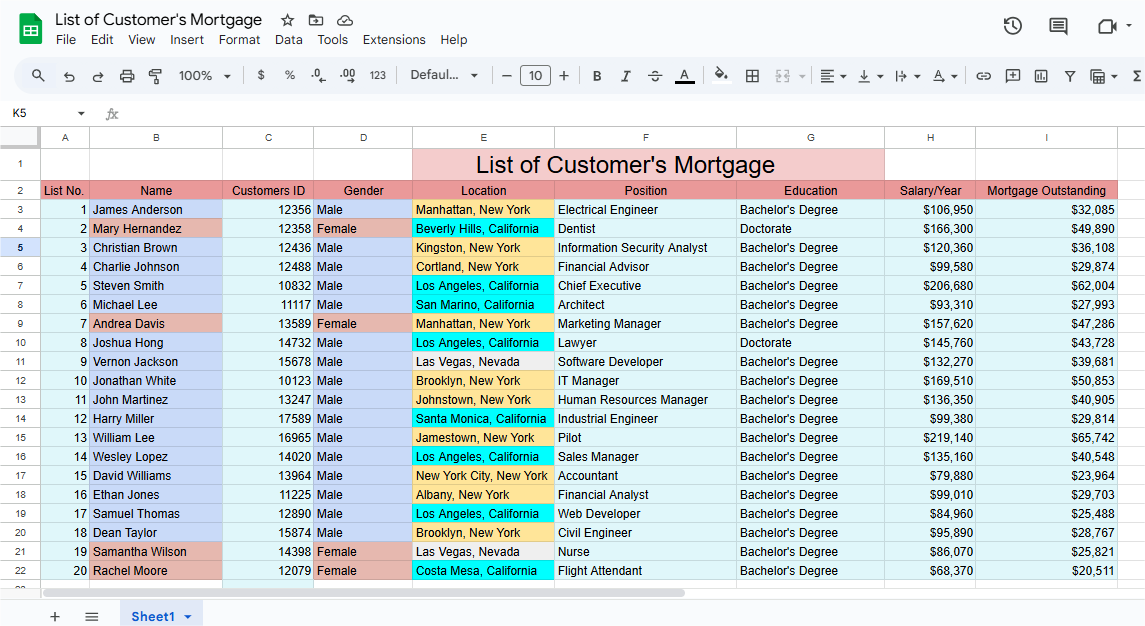Expand the Sheet1 tab options arrow
The width and height of the screenshot is (1145, 626).
point(187,617)
